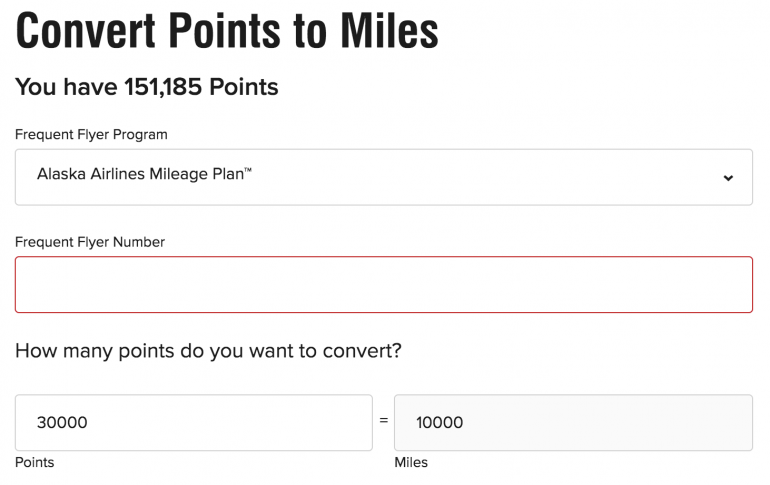Open the Alaska Airlines Mileage Plan dropdown
770x485 pixels.
[384, 178]
